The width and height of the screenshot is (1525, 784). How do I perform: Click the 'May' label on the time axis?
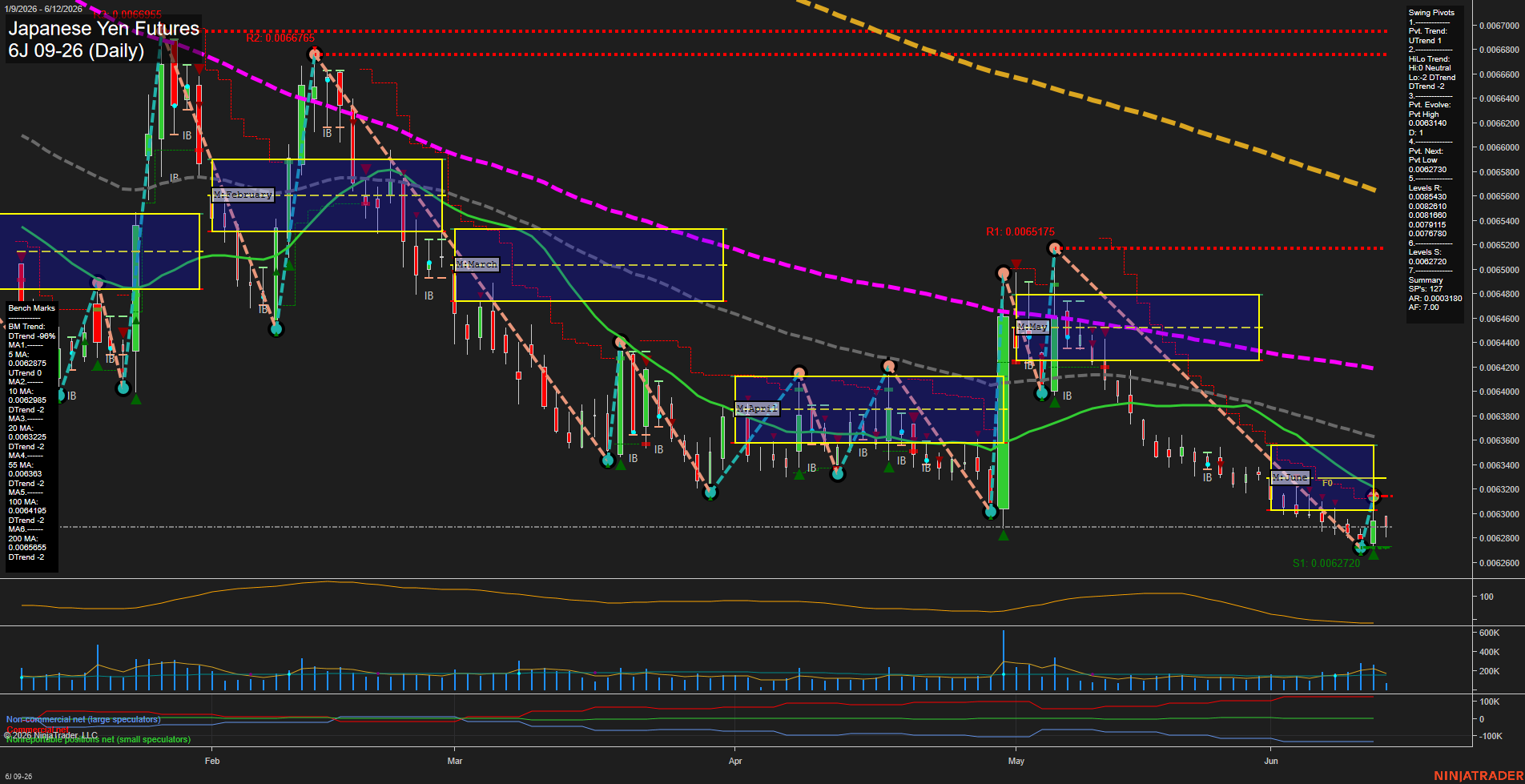coord(1016,761)
